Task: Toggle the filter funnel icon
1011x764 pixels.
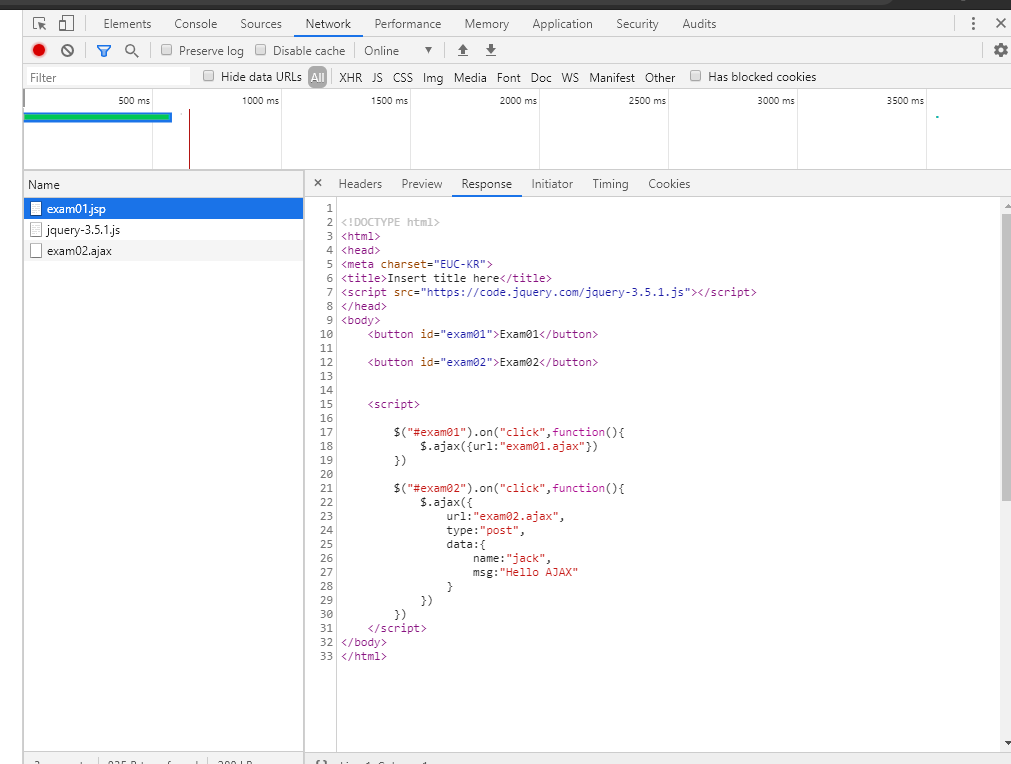Action: 104,50
